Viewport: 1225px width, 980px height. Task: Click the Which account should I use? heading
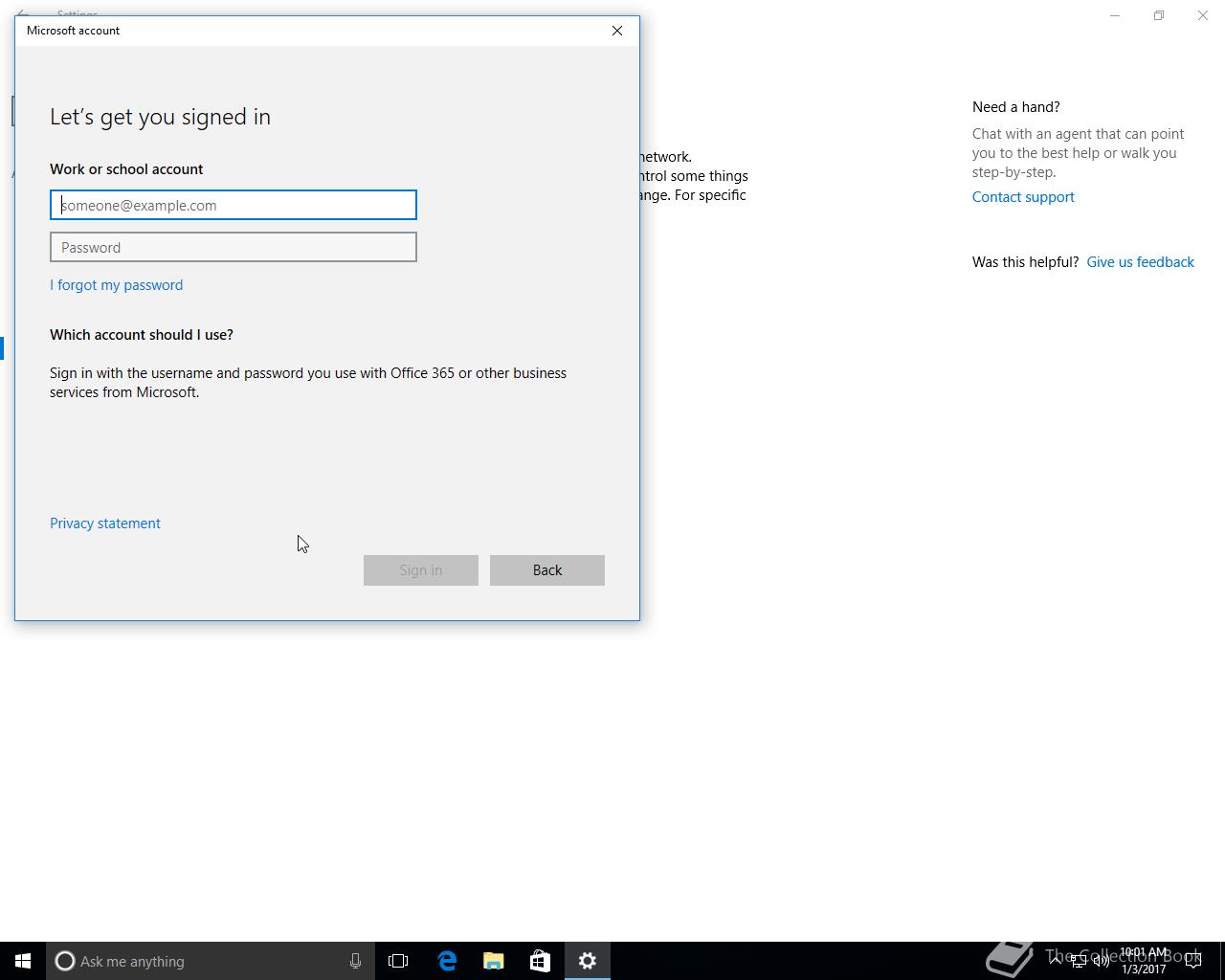click(x=142, y=335)
